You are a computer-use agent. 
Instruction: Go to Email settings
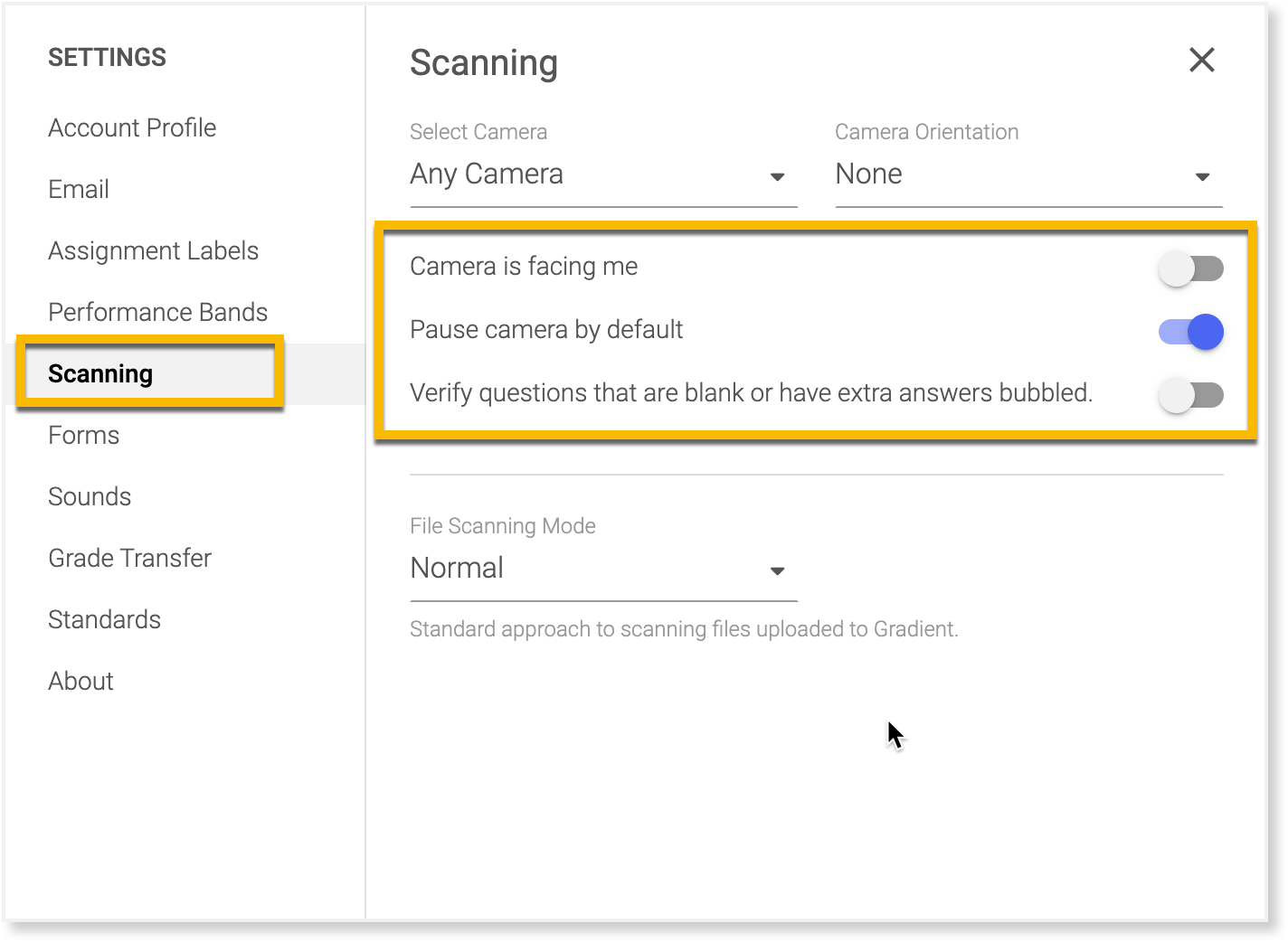pos(79,189)
